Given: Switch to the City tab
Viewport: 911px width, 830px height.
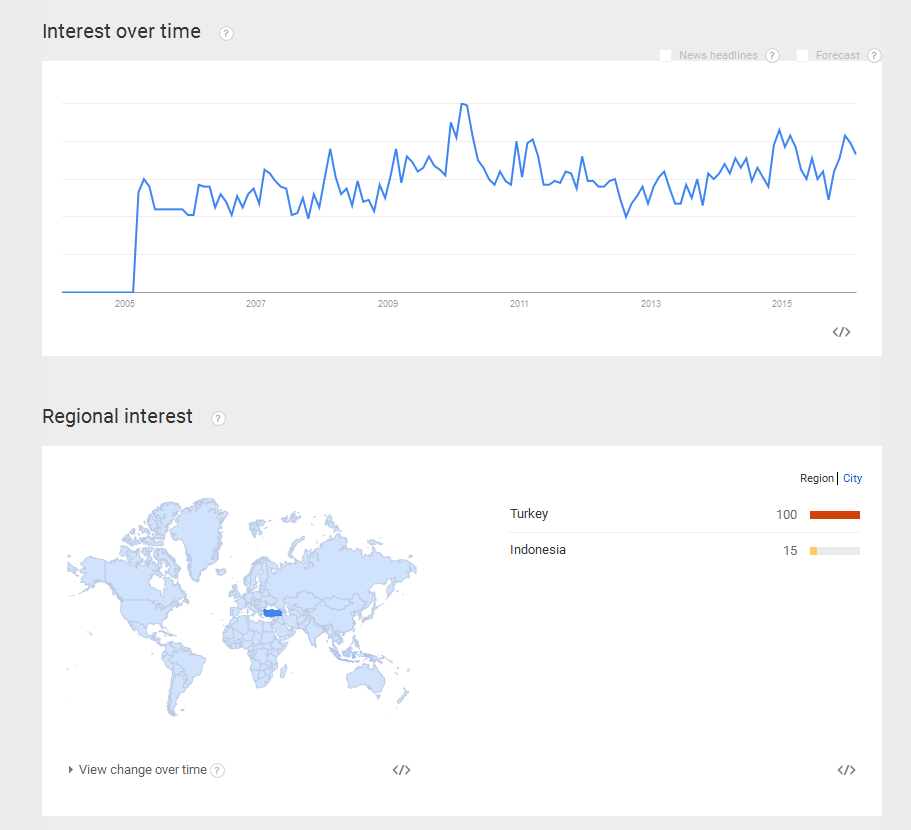Looking at the screenshot, I should click(x=852, y=478).
